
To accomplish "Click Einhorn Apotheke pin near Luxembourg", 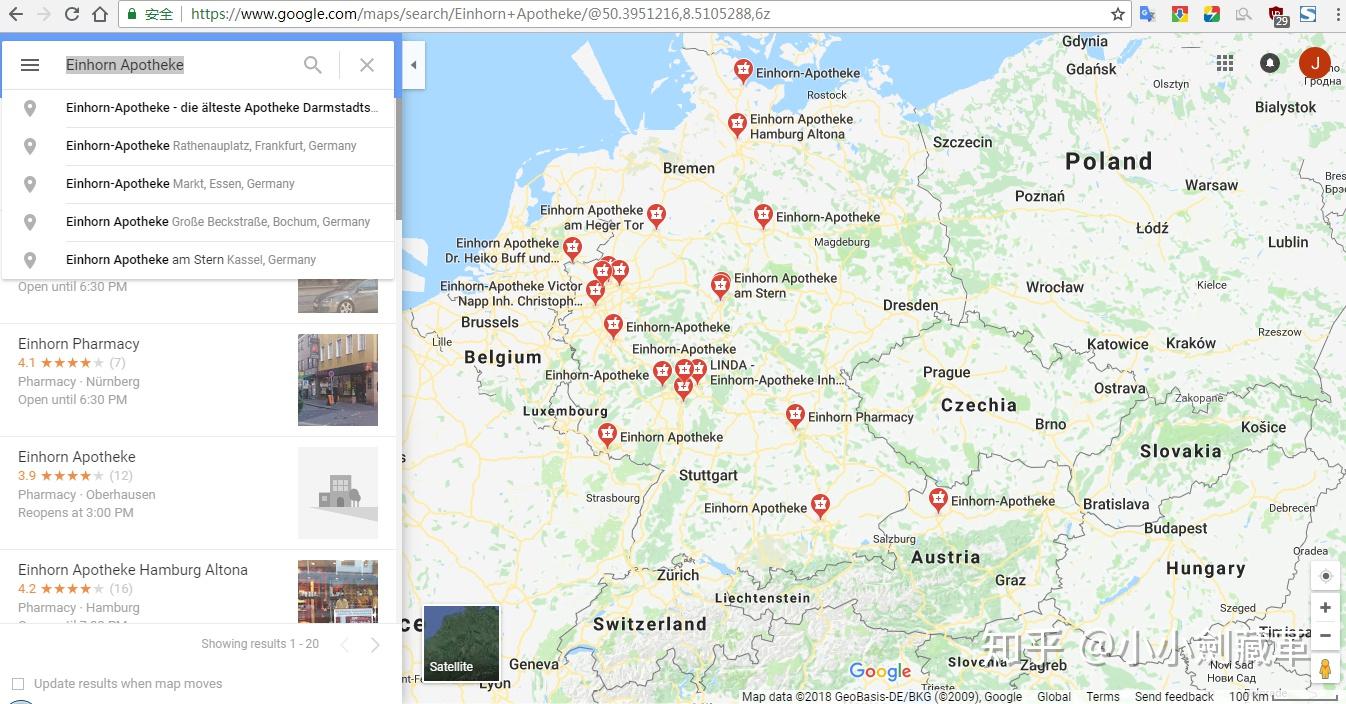I will (x=607, y=435).
